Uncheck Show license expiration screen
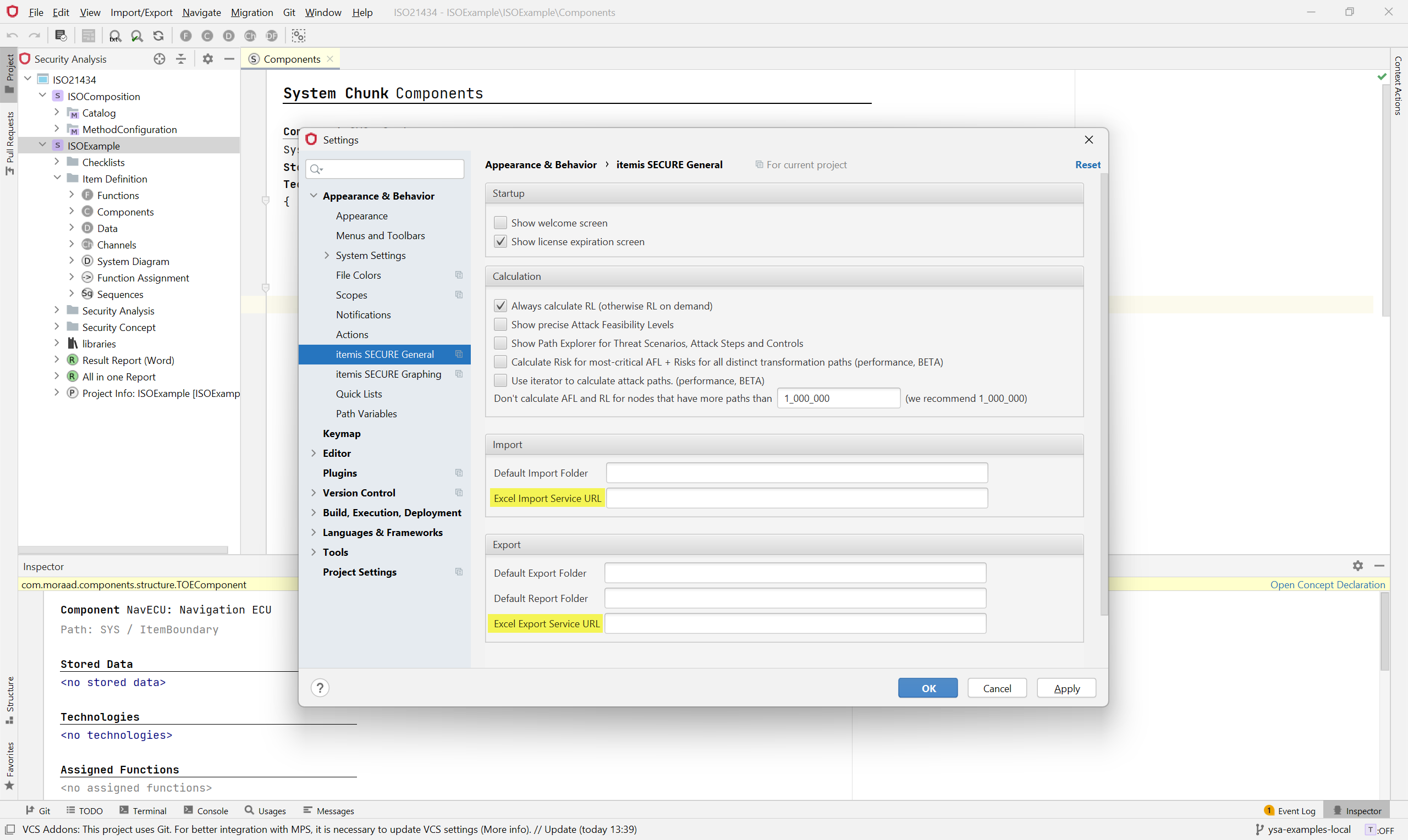The width and height of the screenshot is (1408, 840). coord(501,242)
